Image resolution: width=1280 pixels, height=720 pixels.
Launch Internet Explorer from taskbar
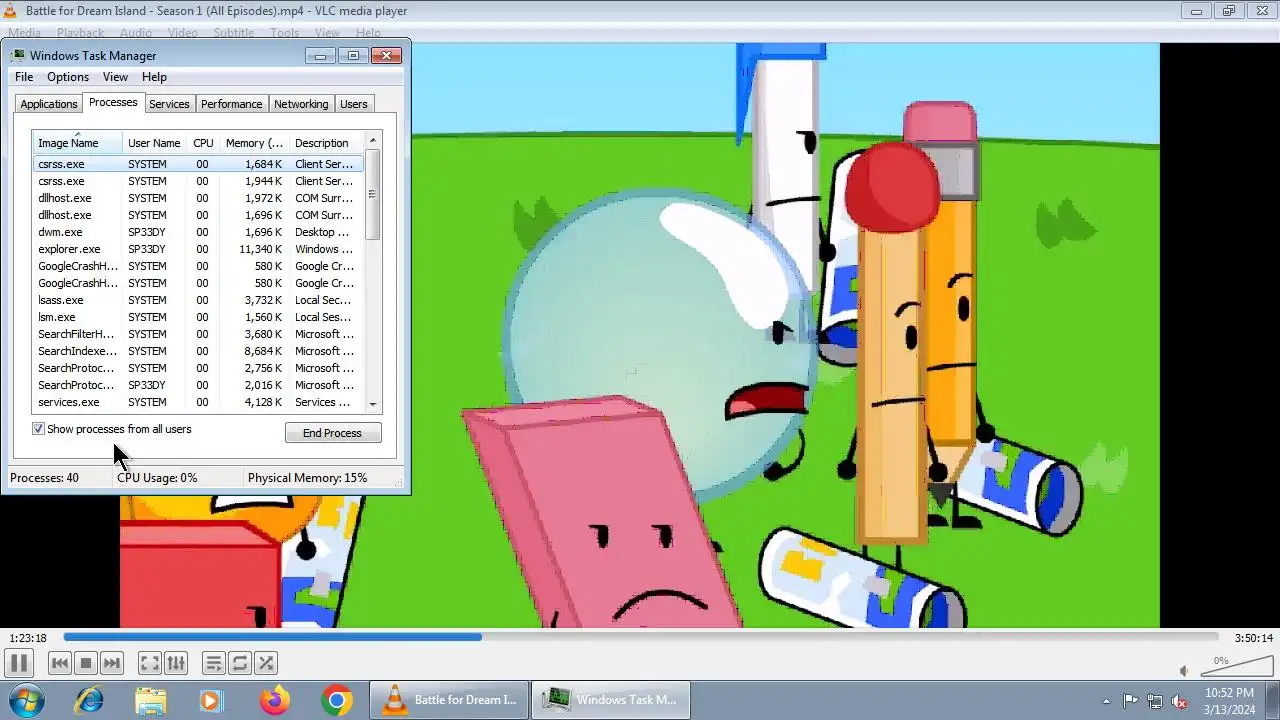(89, 700)
